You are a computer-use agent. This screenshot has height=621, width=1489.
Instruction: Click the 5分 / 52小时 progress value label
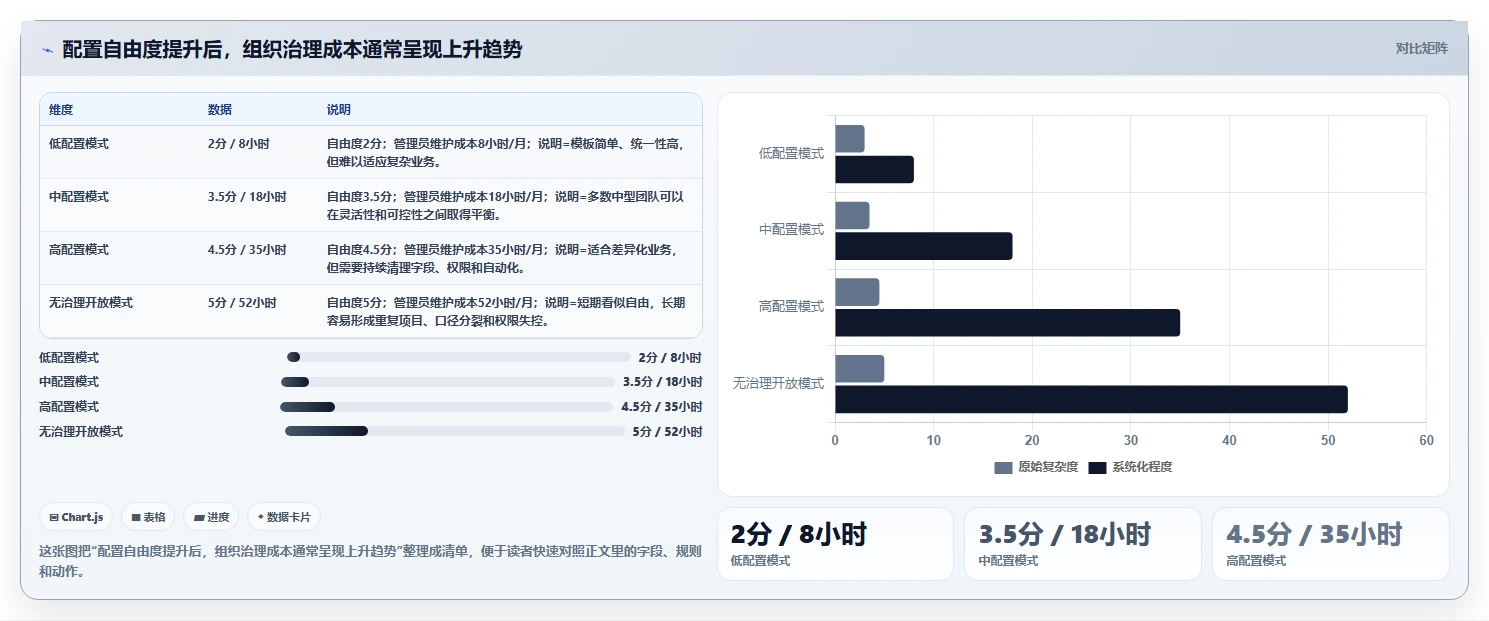click(667, 431)
